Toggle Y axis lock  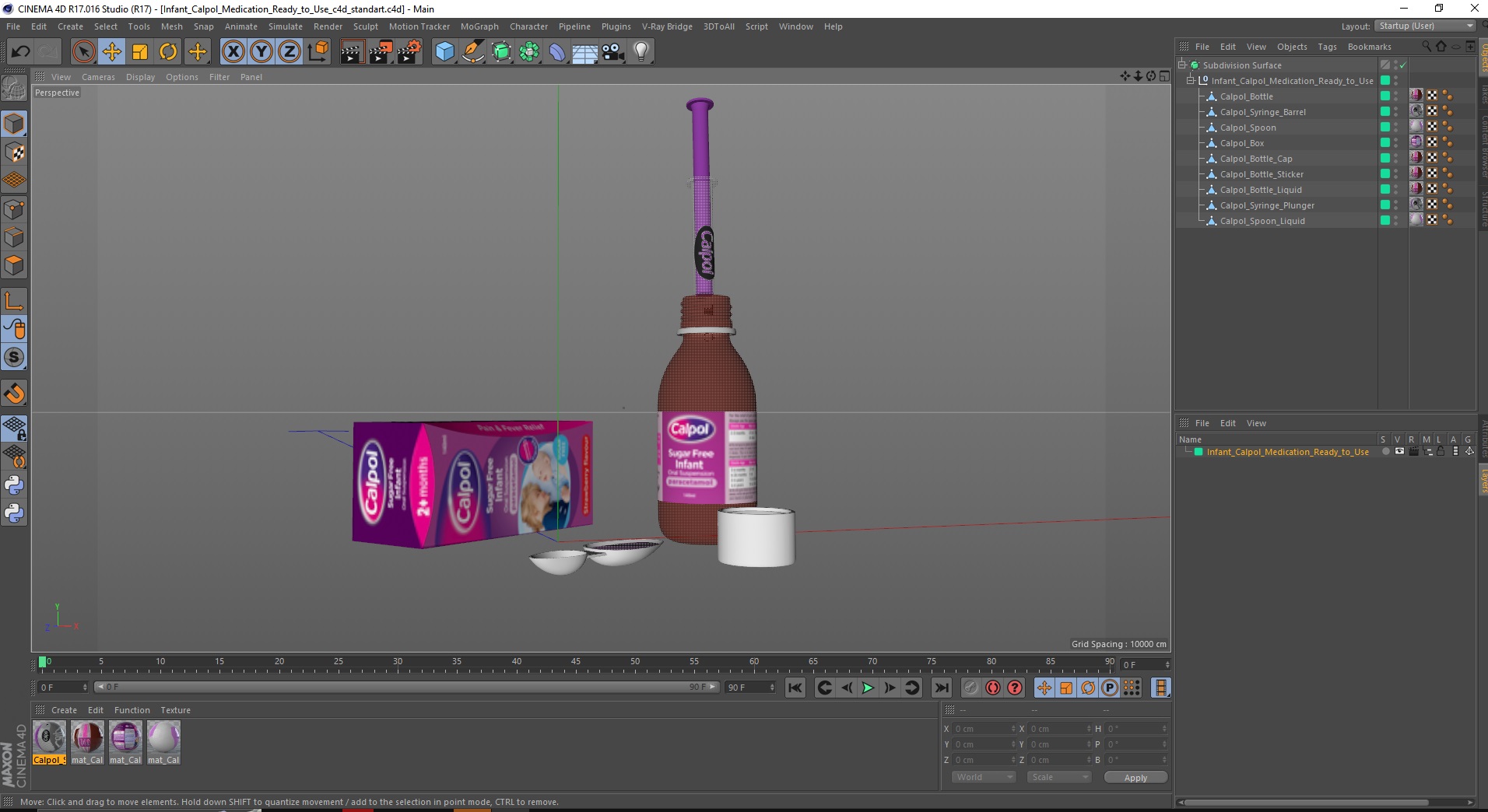pyautogui.click(x=261, y=52)
